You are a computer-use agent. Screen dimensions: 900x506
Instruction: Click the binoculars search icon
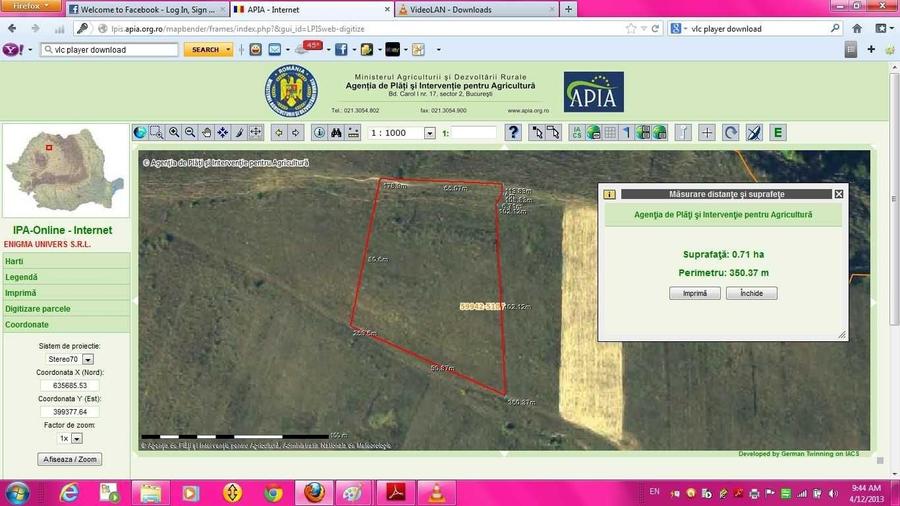pyautogui.click(x=336, y=133)
